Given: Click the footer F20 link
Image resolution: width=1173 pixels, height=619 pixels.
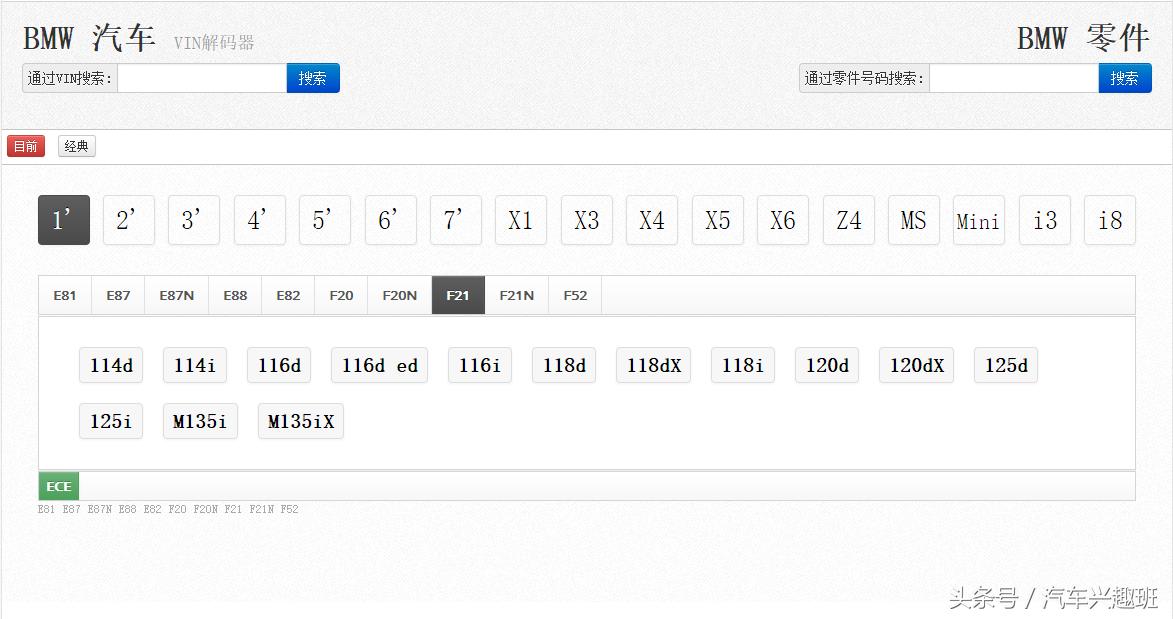Looking at the screenshot, I should click(177, 509).
